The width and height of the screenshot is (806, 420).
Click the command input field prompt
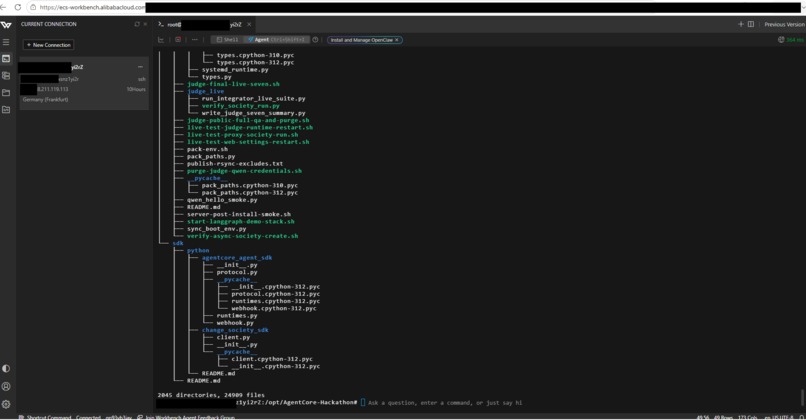click(x=445, y=403)
